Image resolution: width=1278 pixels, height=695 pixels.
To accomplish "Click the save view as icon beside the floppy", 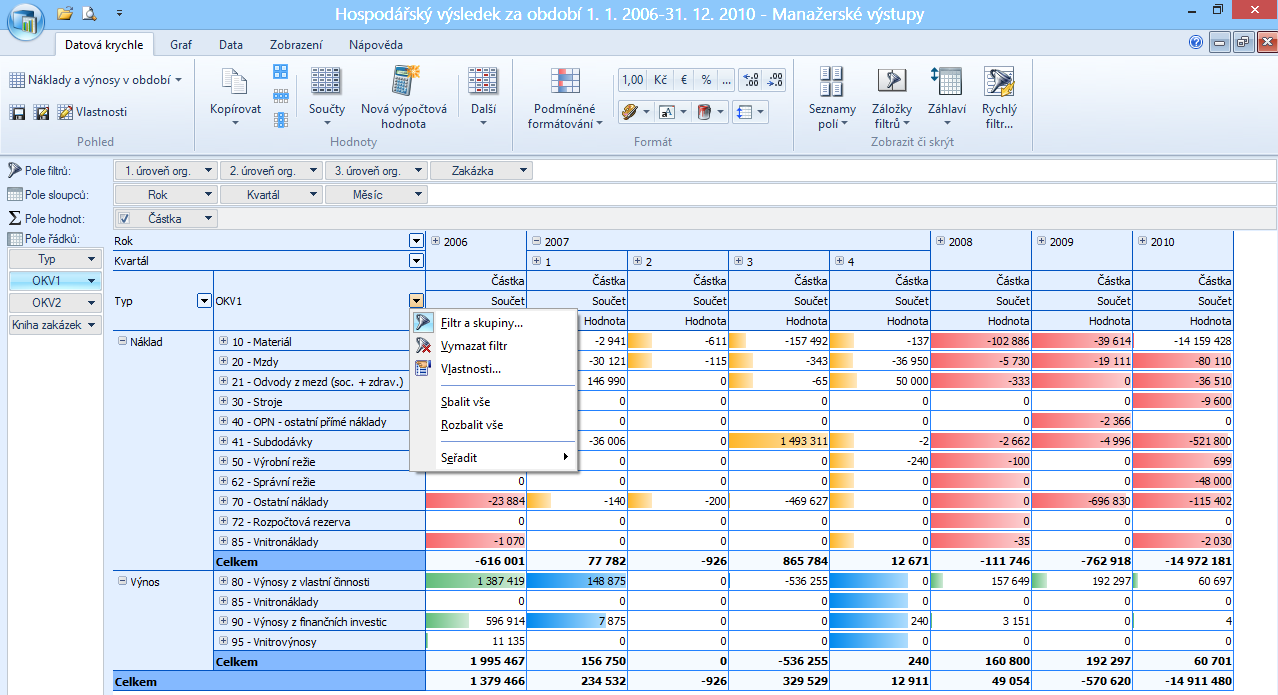I will (41, 112).
